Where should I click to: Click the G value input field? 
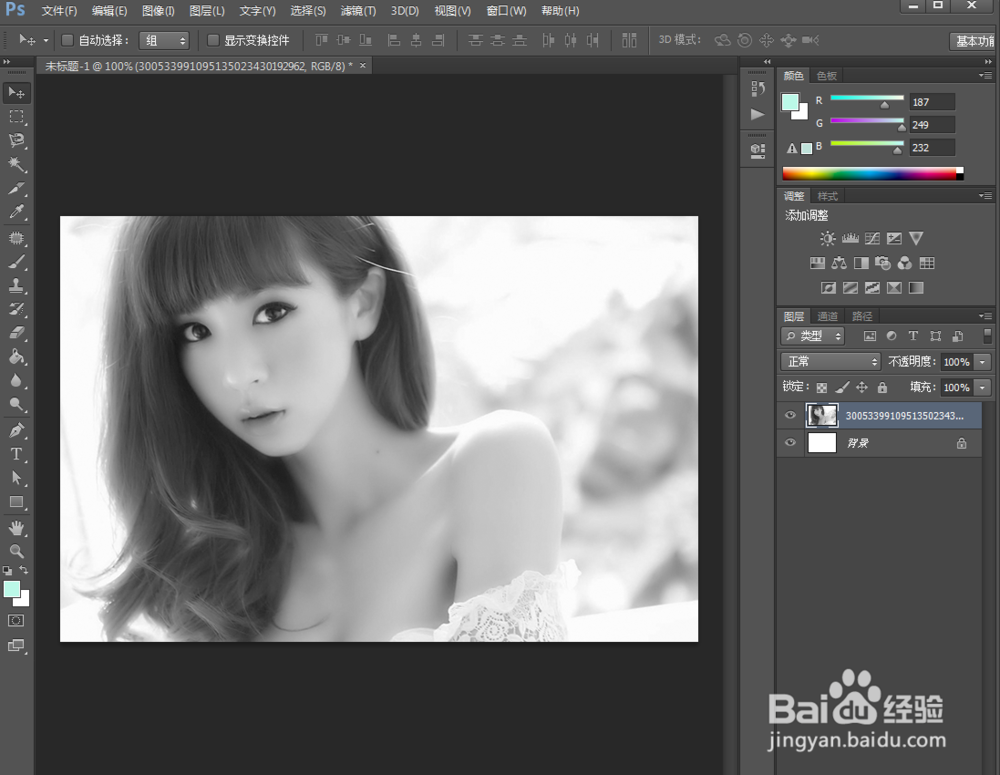(932, 124)
